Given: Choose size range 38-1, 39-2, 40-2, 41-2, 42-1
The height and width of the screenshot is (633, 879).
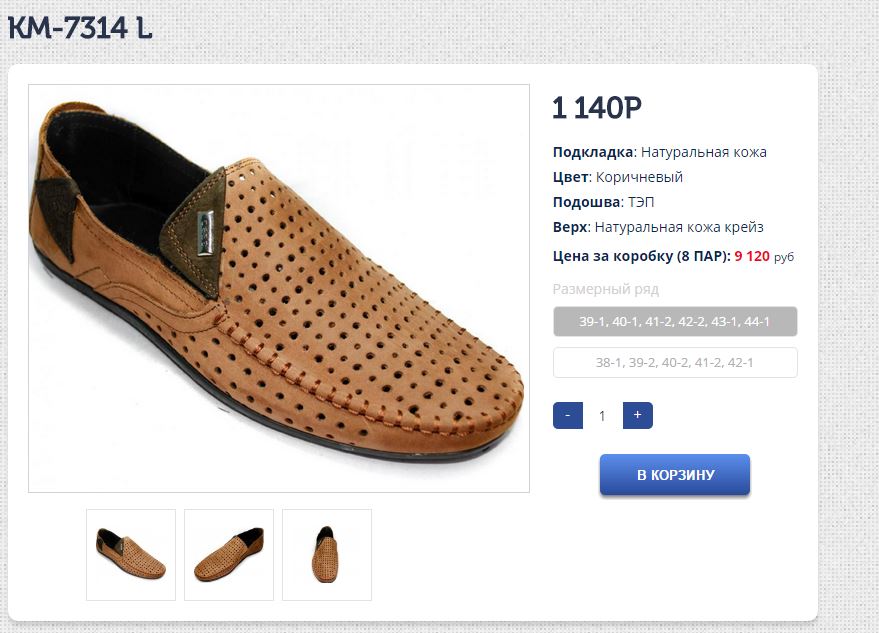Looking at the screenshot, I should click(x=675, y=363).
